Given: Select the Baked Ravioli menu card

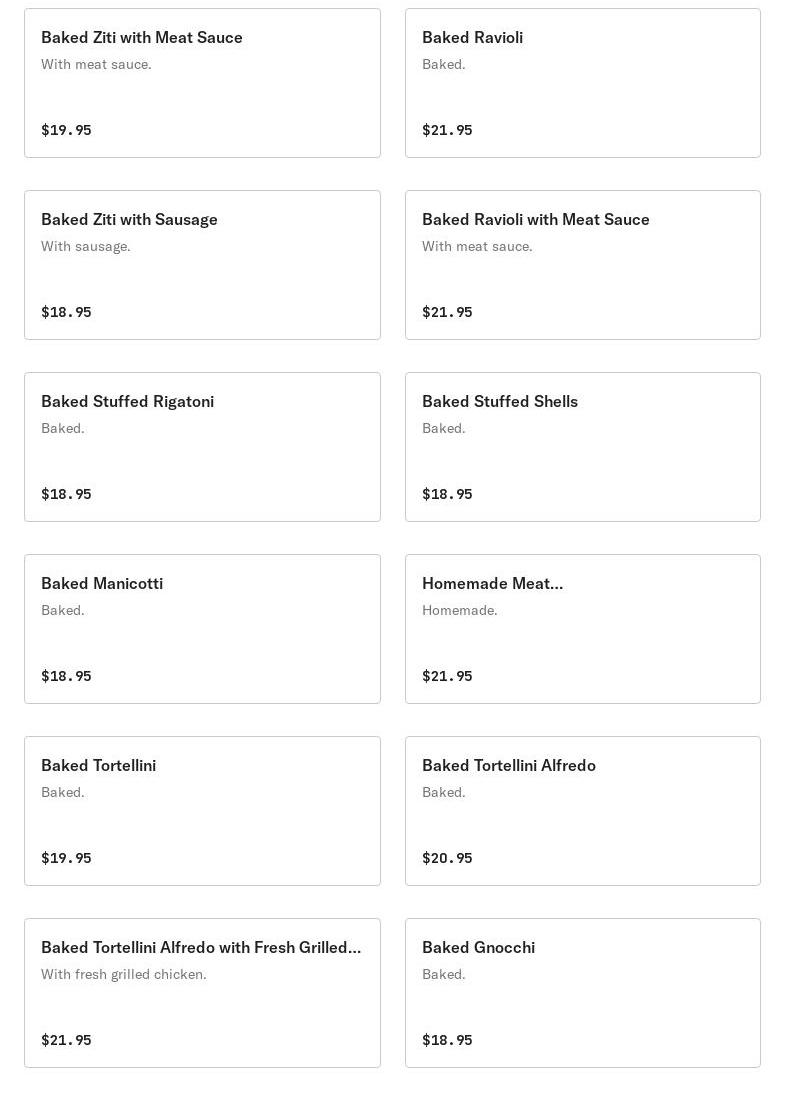Looking at the screenshot, I should click(582, 83).
